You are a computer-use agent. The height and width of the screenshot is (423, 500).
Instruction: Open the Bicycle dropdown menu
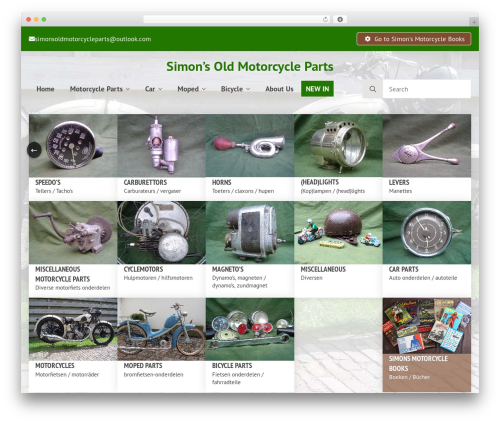pos(235,89)
